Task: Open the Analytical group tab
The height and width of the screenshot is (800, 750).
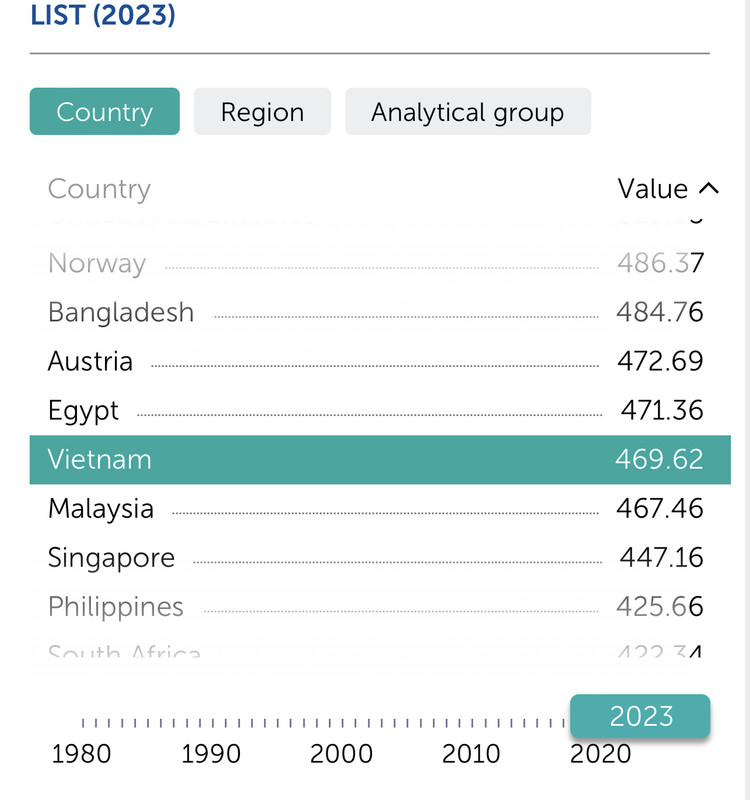Action: 468,111
